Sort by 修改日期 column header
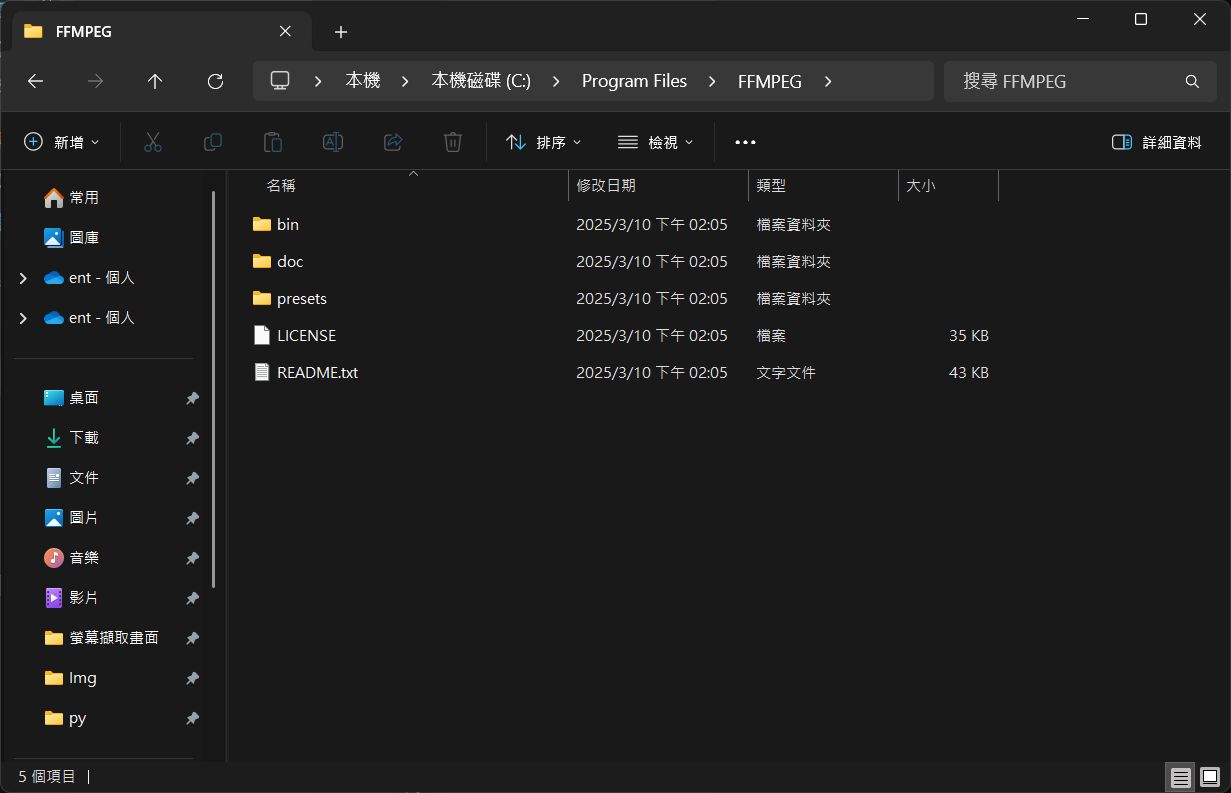The image size is (1231, 793). click(606, 186)
